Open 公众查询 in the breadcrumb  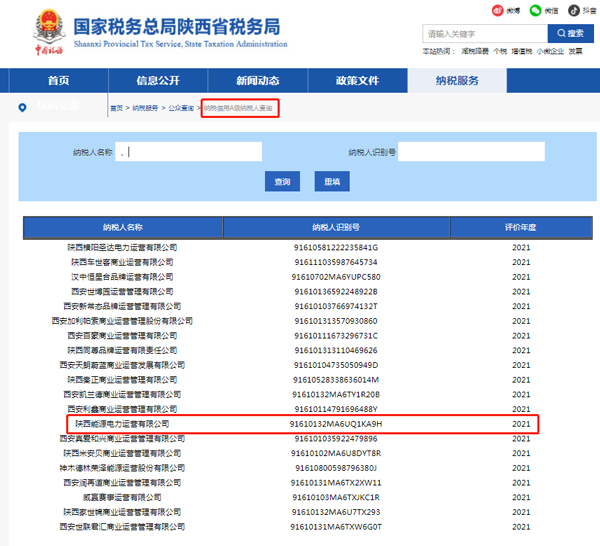click(x=181, y=108)
